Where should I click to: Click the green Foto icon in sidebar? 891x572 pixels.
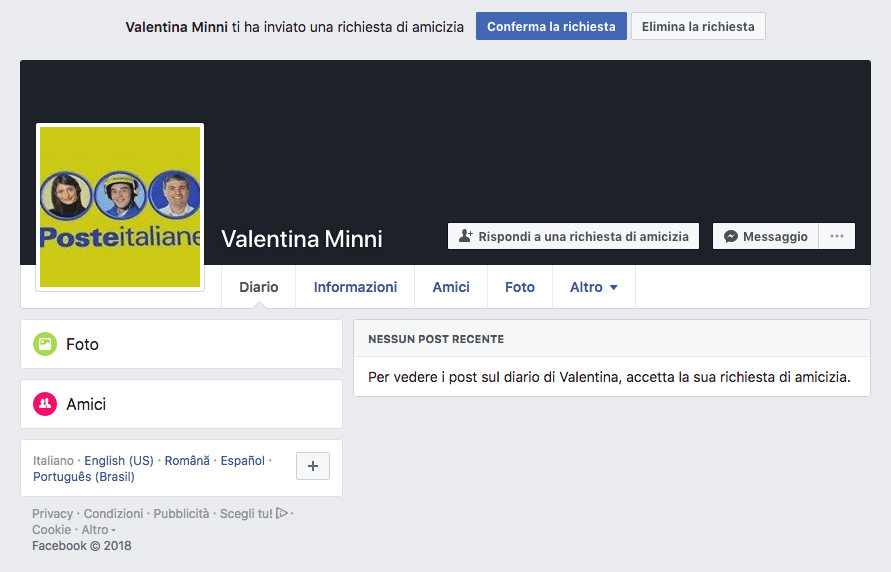click(x=45, y=344)
